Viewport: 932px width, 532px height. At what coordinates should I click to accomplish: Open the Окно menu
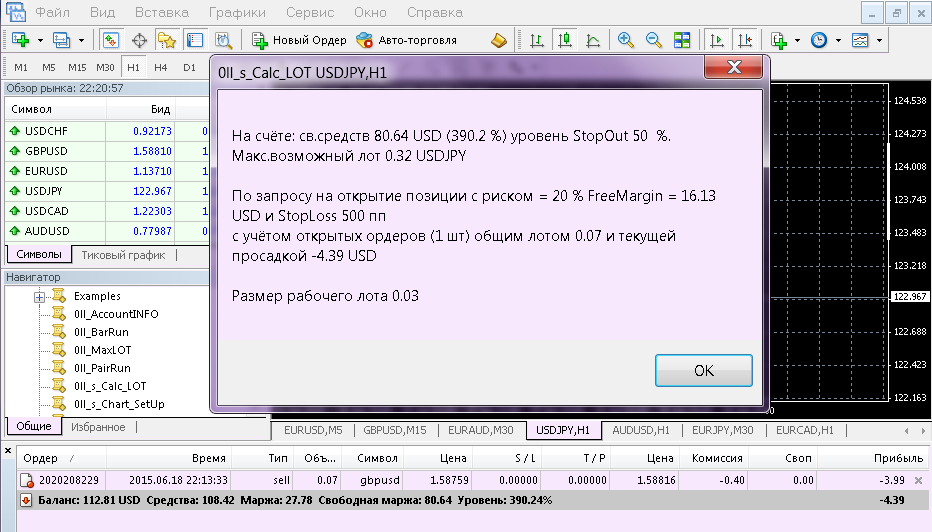(370, 12)
